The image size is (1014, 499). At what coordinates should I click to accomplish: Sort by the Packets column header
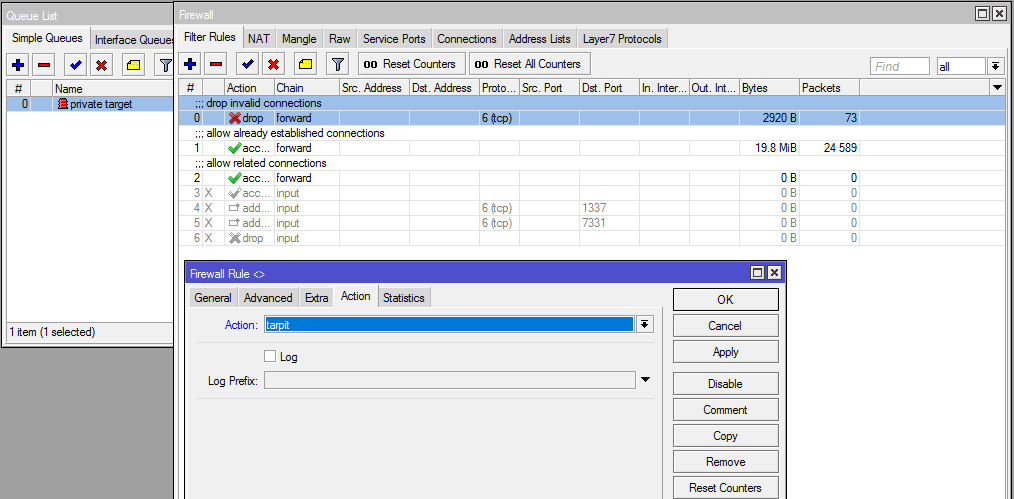(830, 88)
